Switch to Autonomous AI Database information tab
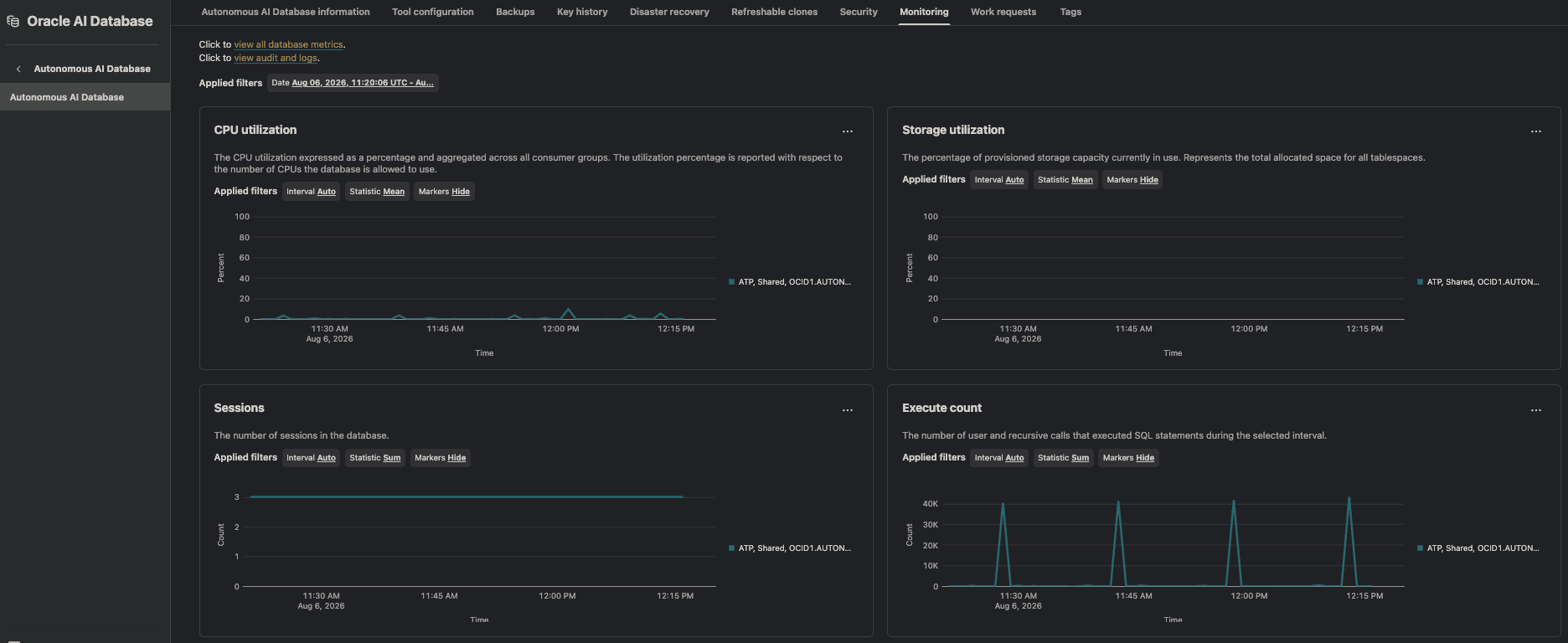1568x643 pixels. click(x=286, y=12)
